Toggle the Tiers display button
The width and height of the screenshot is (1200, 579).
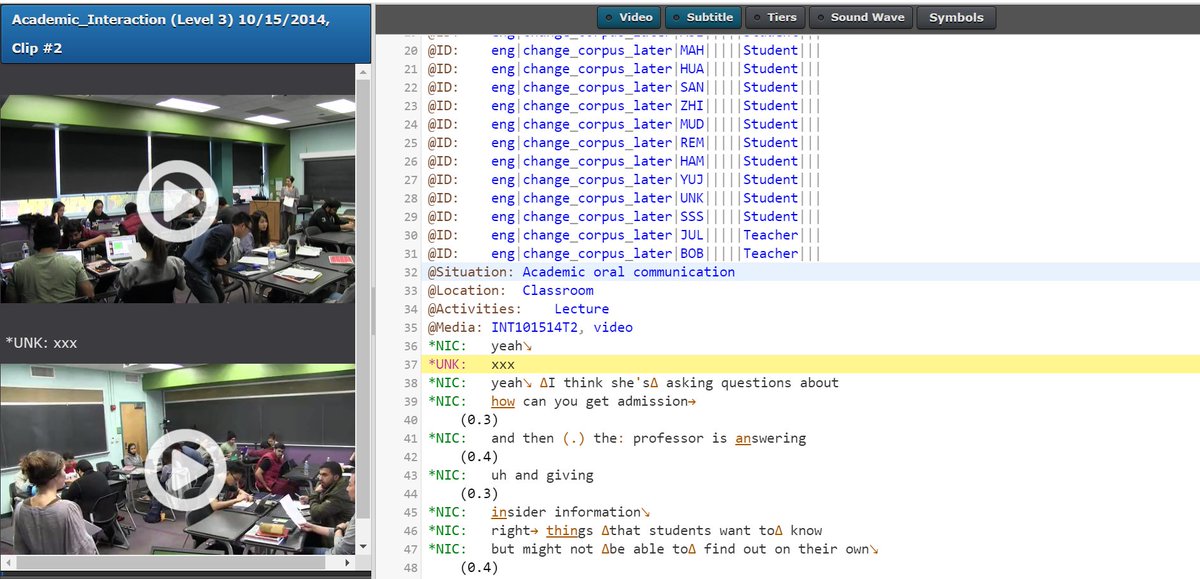coord(775,17)
